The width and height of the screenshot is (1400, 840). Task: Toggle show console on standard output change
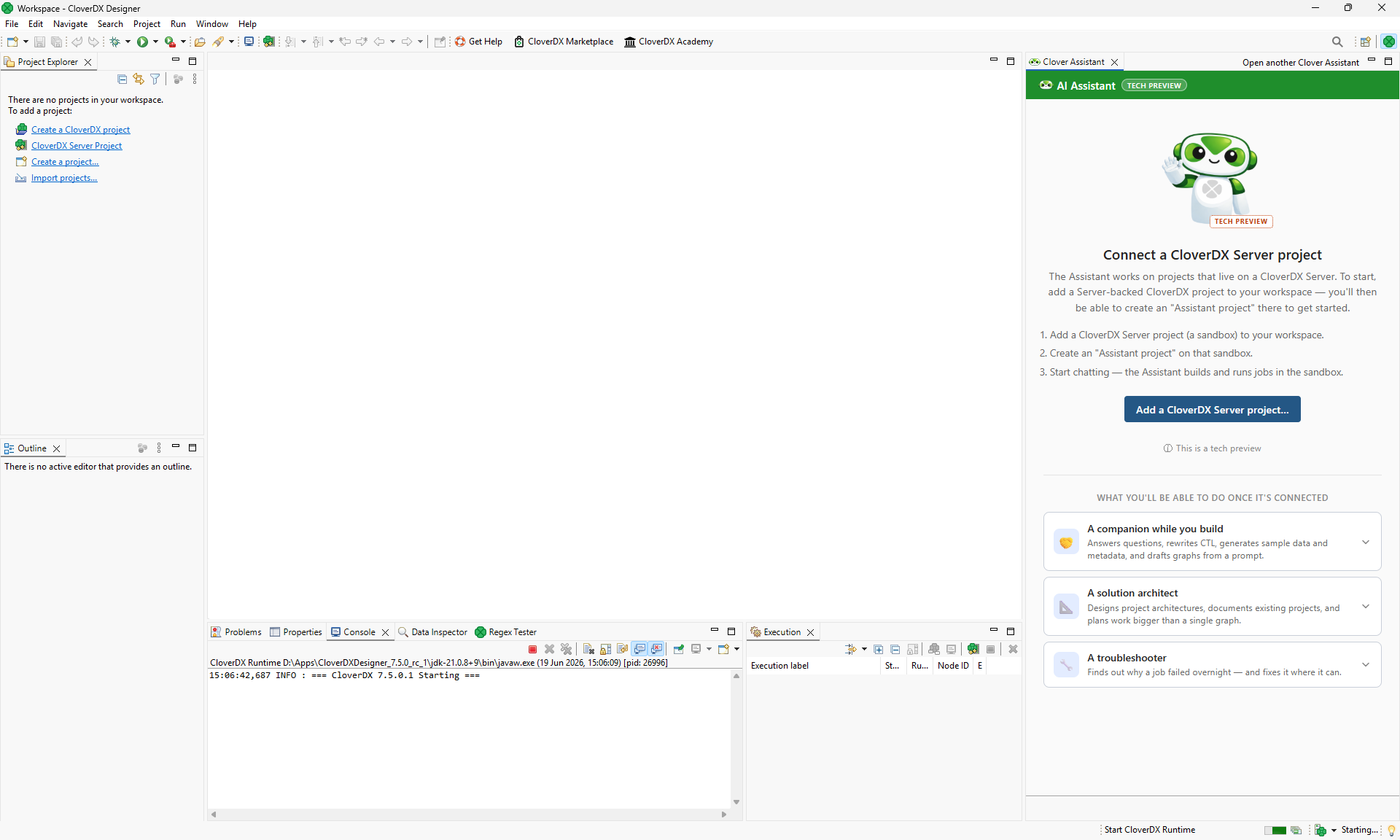639,649
